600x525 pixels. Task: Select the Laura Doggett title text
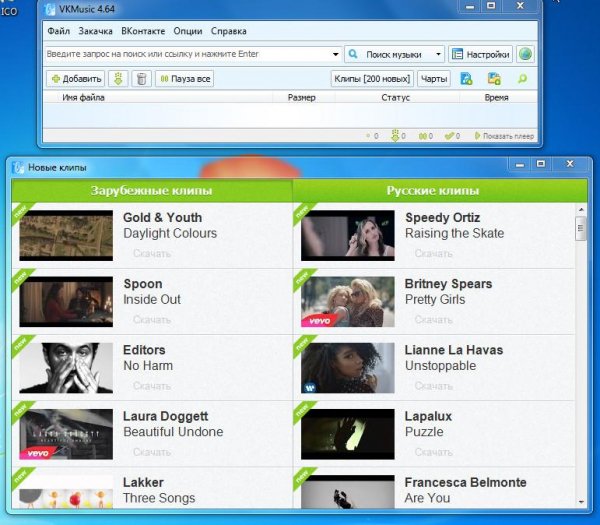point(166,416)
